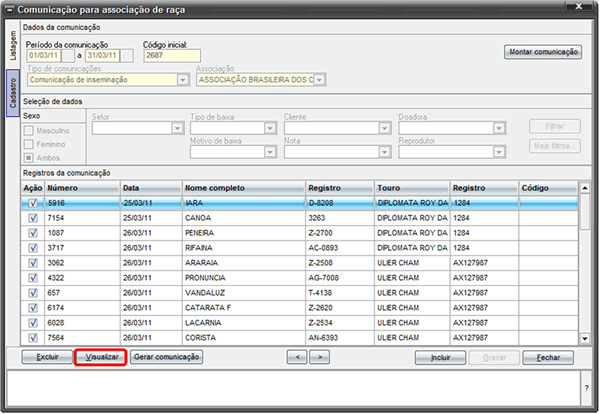Sort by the Código column header

[548, 188]
